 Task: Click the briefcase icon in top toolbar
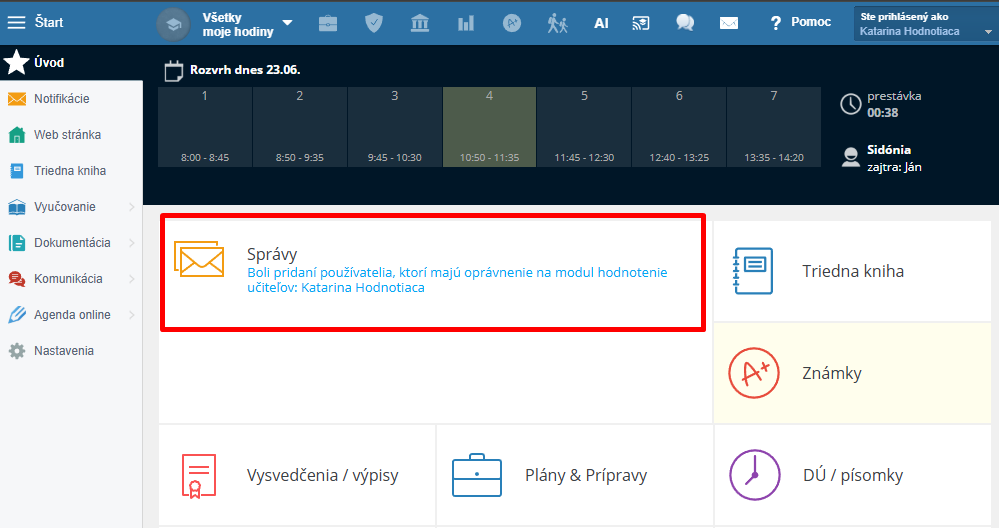328,24
